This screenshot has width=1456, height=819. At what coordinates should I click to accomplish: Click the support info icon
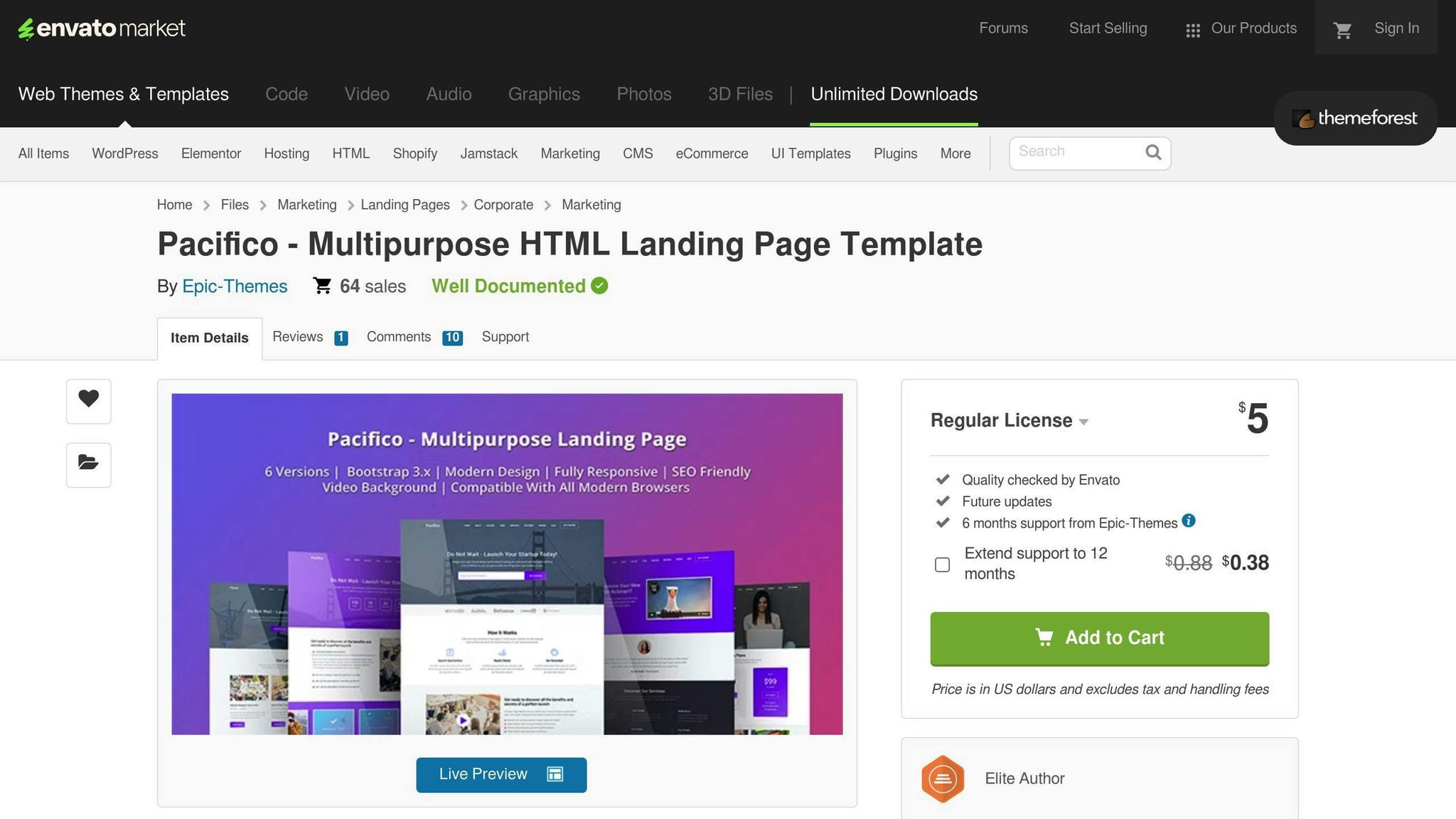click(1189, 520)
